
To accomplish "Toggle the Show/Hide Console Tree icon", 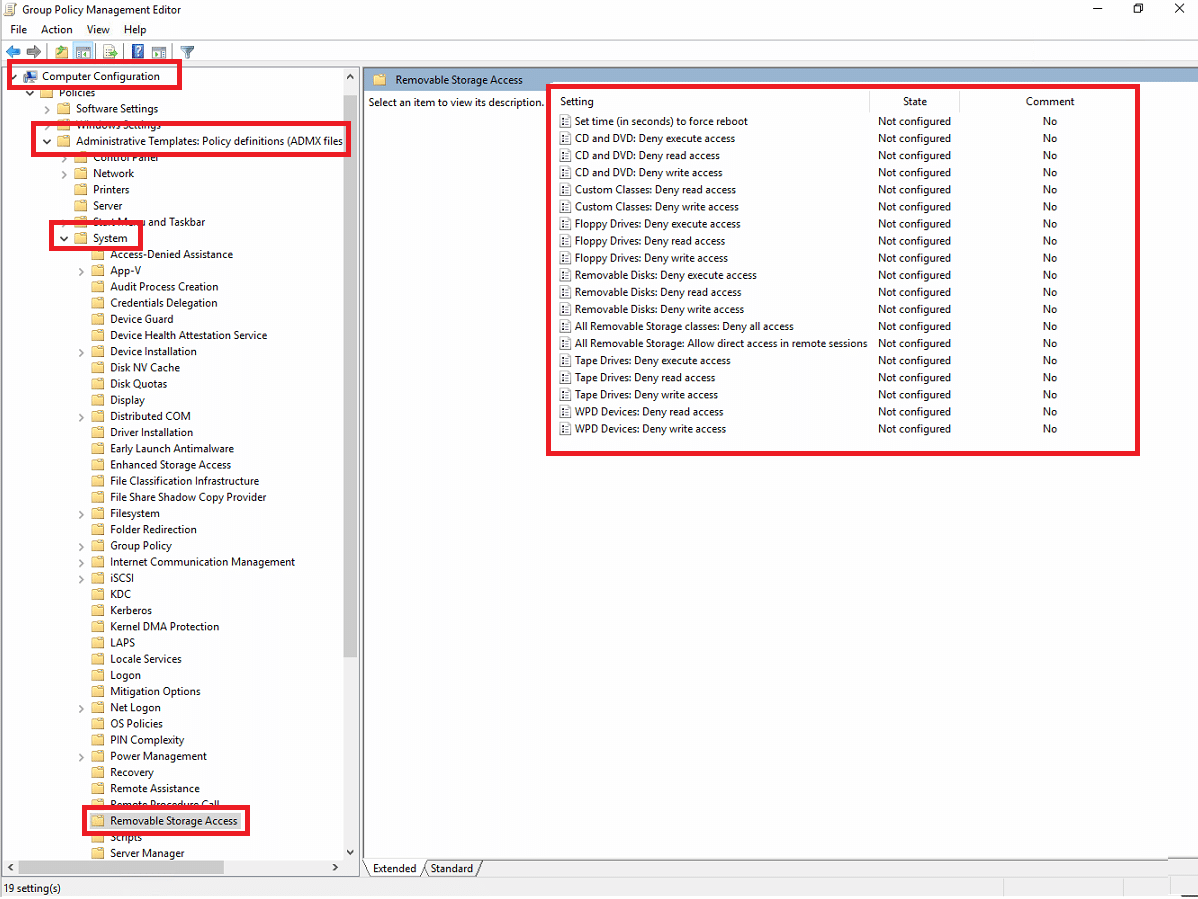I will pyautogui.click(x=84, y=52).
